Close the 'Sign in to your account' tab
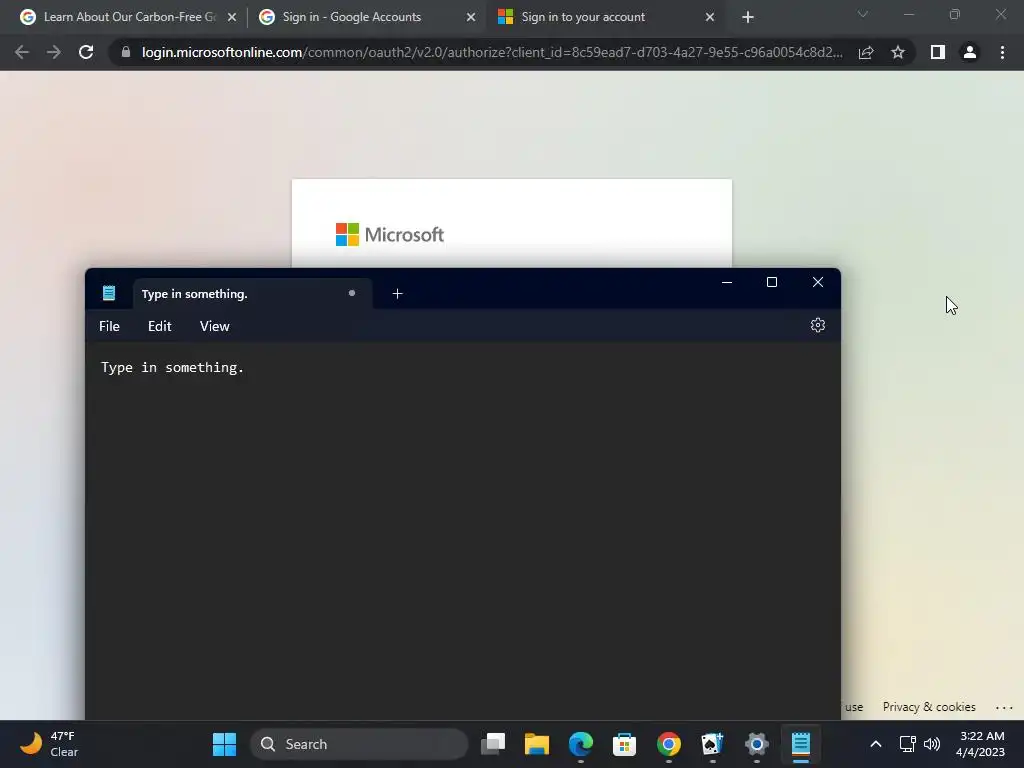 (710, 18)
